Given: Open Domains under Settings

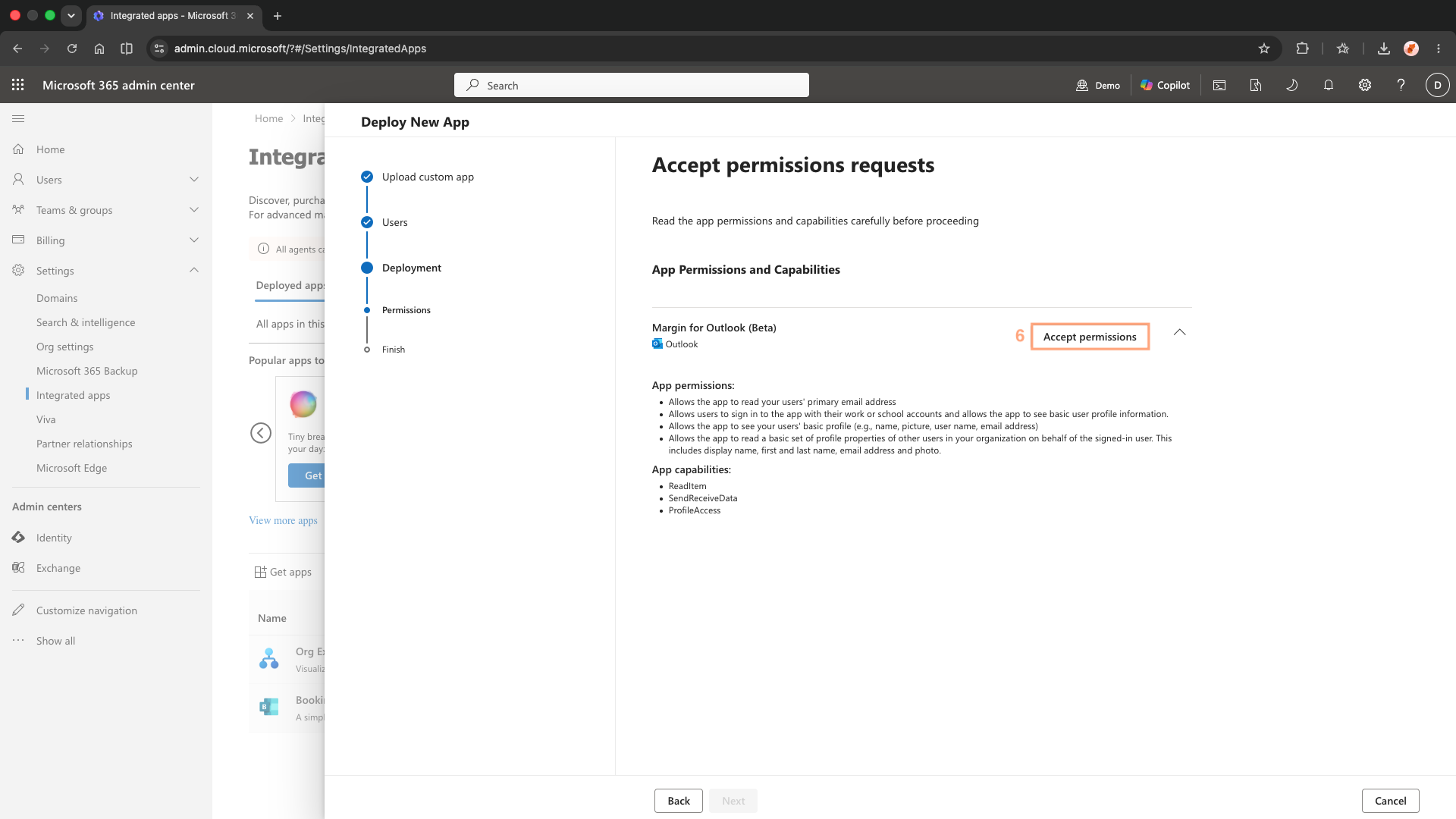Looking at the screenshot, I should click(x=57, y=298).
